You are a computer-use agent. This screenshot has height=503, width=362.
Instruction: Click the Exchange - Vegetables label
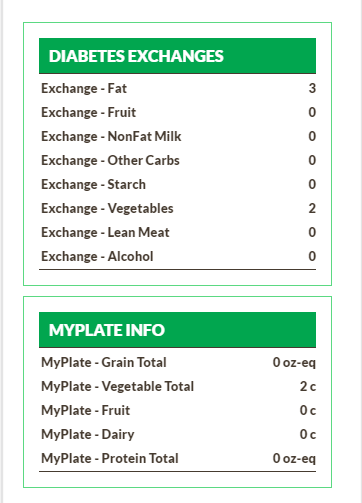pos(107,209)
